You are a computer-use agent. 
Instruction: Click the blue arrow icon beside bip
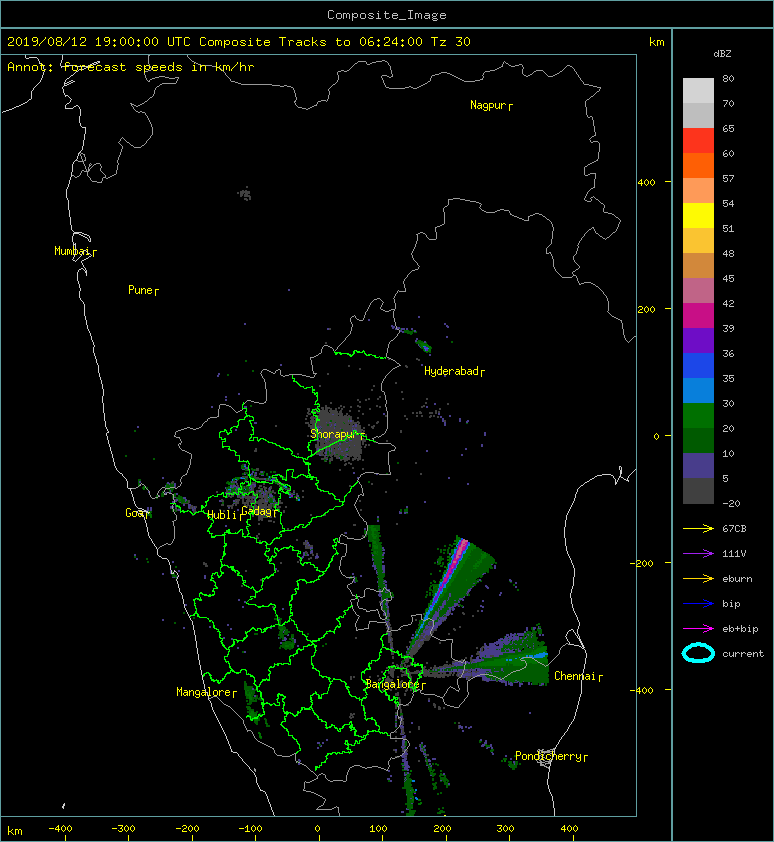[x=698, y=604]
